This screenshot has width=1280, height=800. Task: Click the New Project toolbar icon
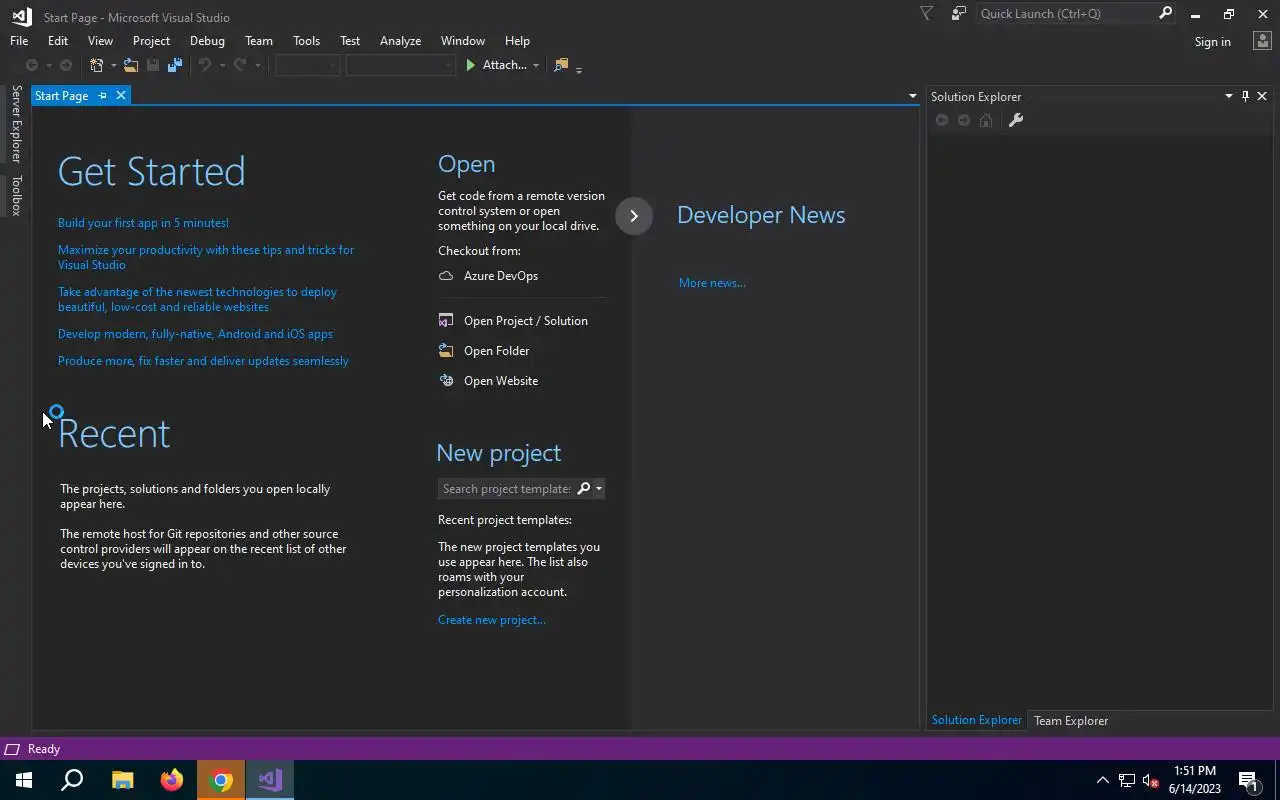tap(97, 65)
